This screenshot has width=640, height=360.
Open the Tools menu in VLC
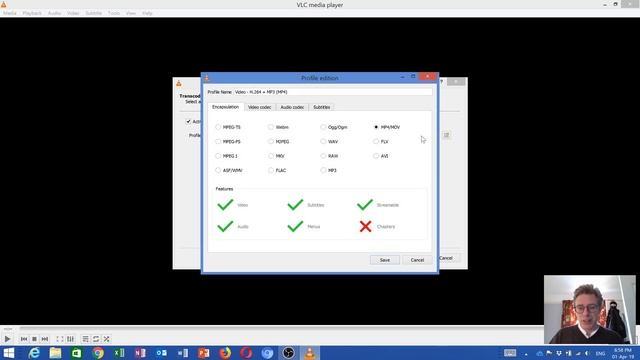pos(114,13)
